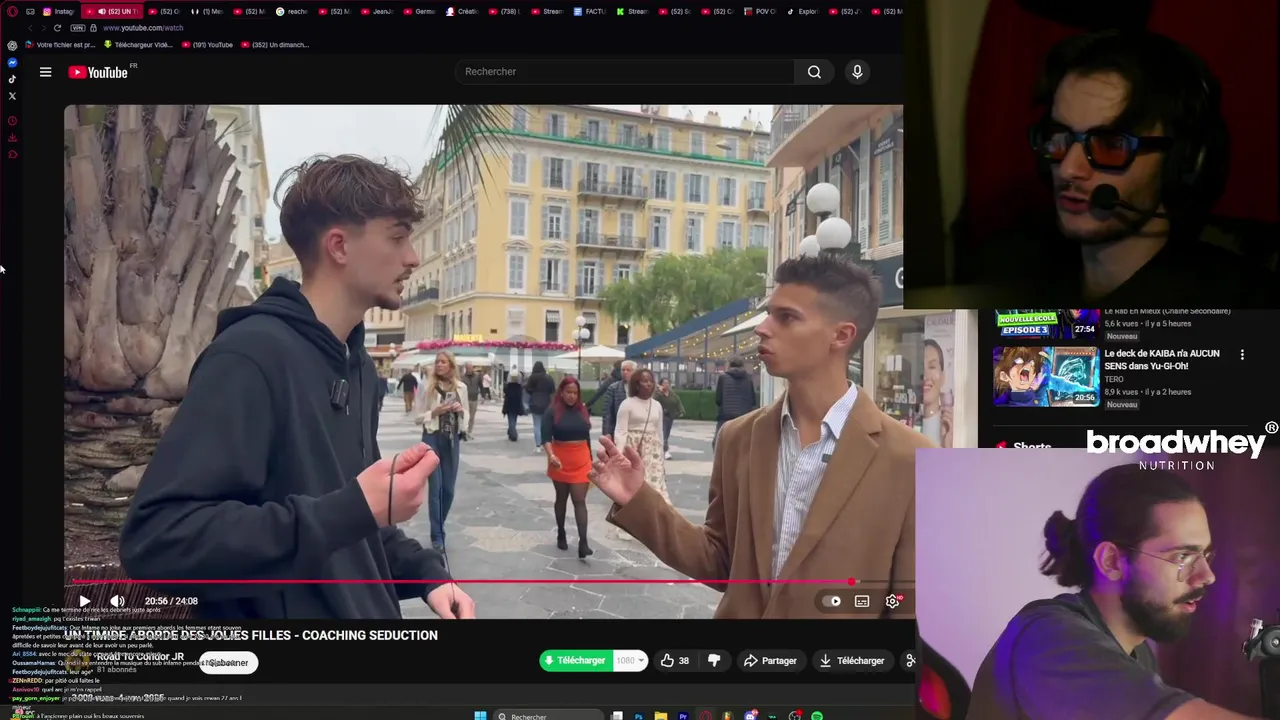Open 'Téléchargeur Vidé...' bookmark
1280x720 pixels.
(138, 45)
